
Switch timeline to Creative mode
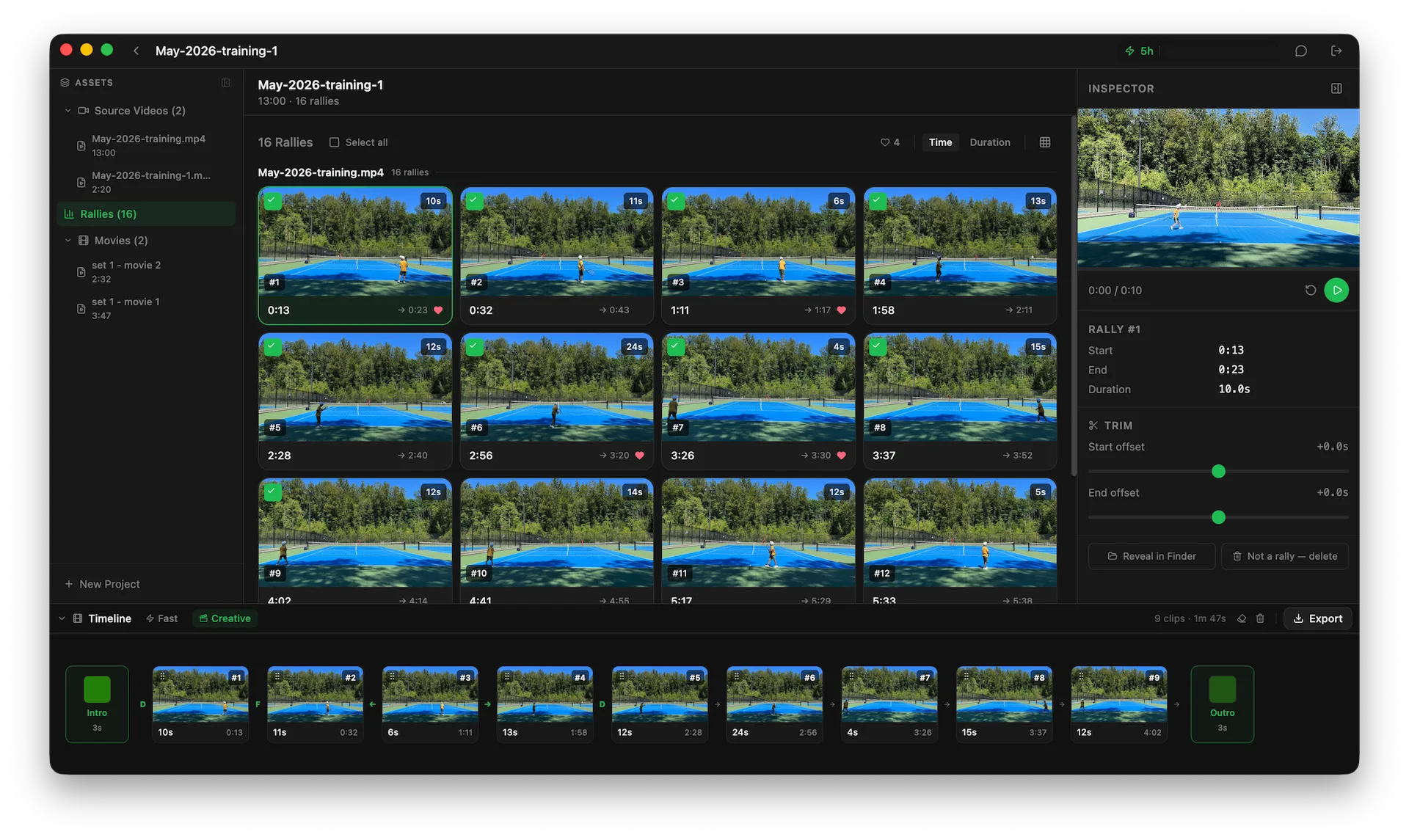point(225,618)
